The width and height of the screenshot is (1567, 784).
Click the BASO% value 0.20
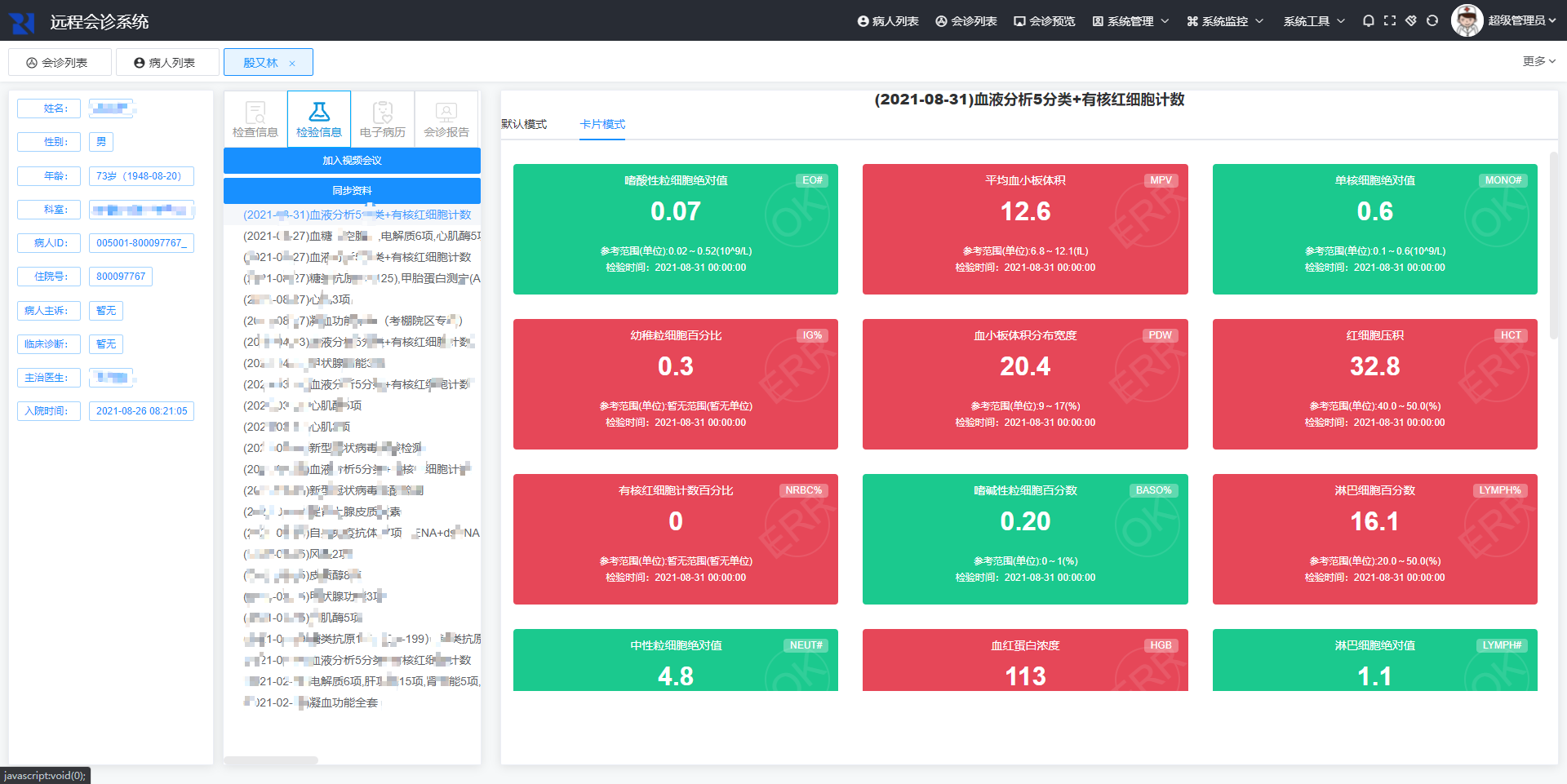point(1025,521)
